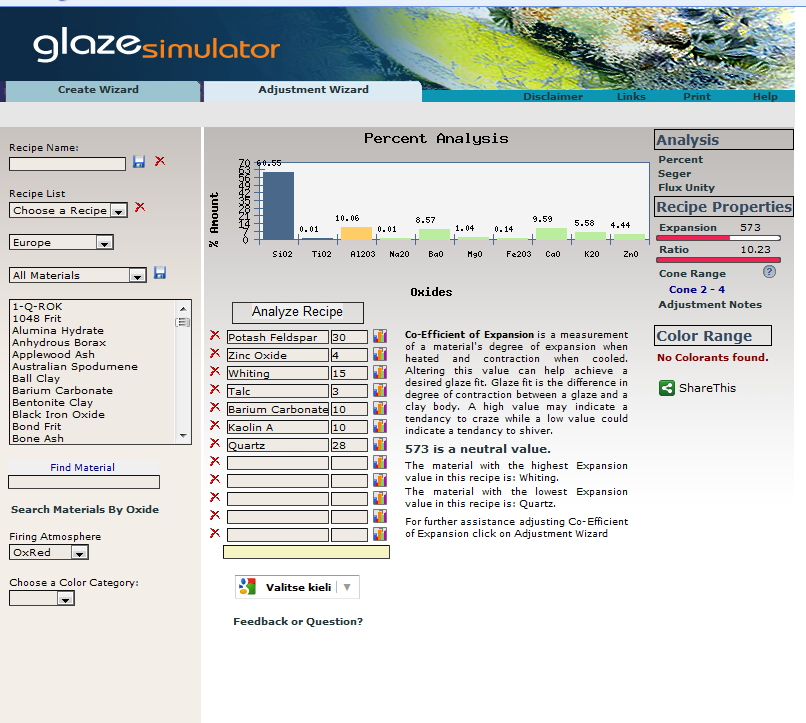
Task: Select Seger analysis view
Action: [674, 174]
